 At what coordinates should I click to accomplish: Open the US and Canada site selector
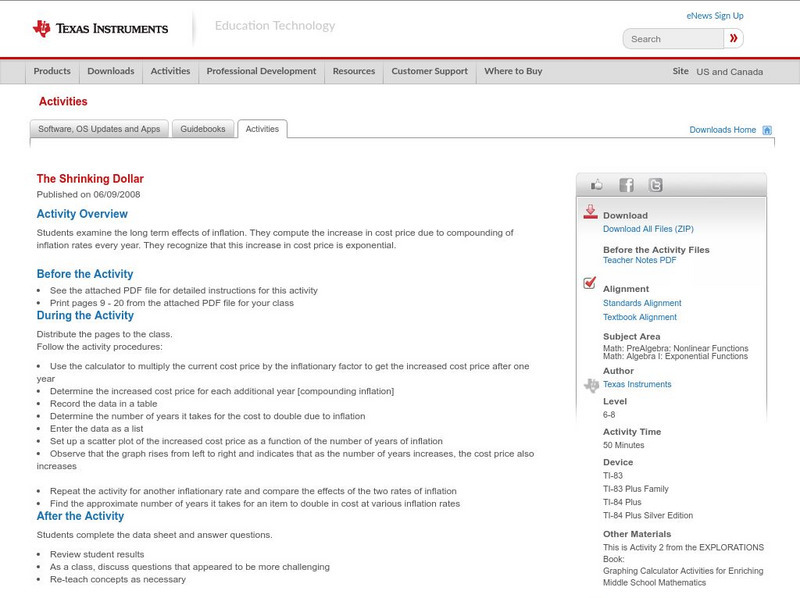[730, 72]
